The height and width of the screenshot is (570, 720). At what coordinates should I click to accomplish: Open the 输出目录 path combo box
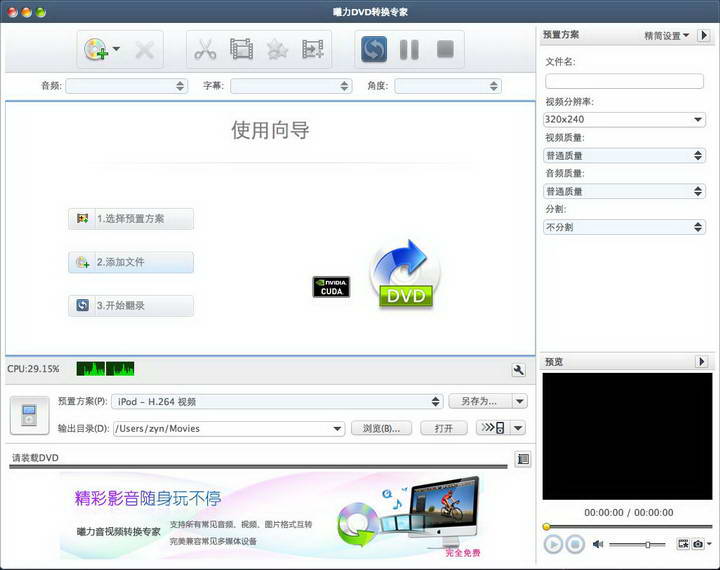coord(229,429)
